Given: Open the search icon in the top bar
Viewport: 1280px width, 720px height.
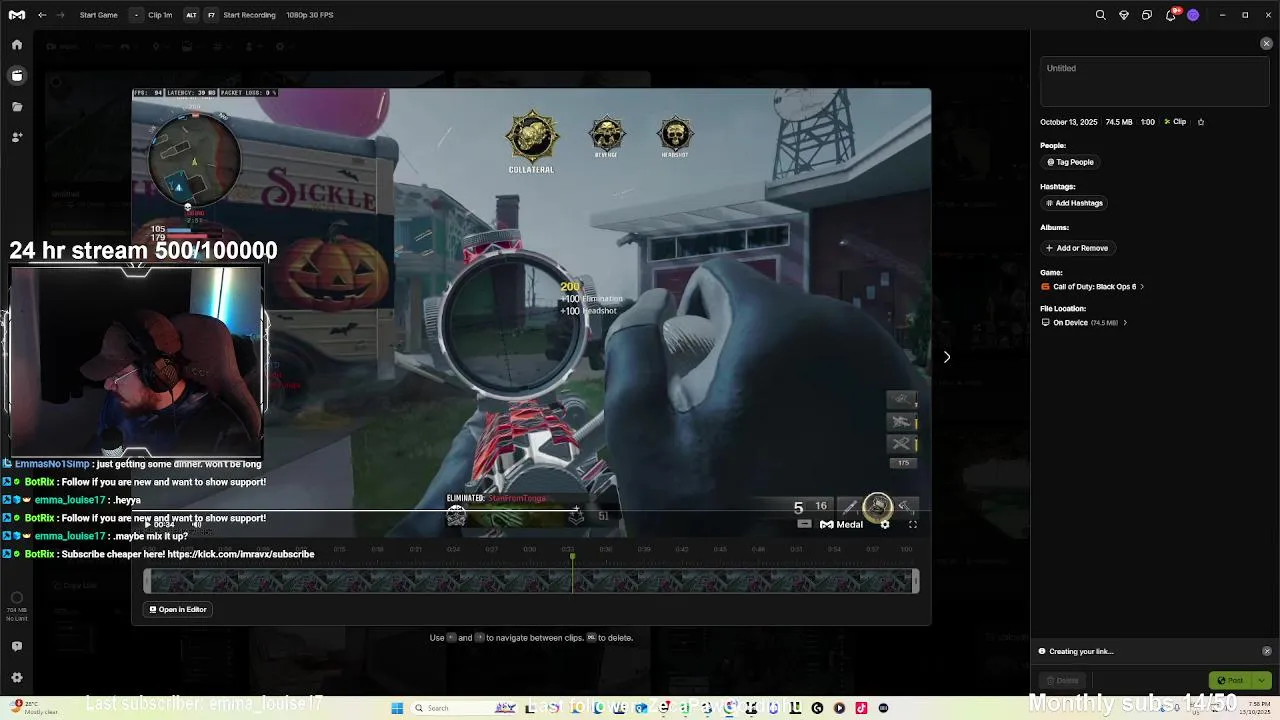Looking at the screenshot, I should 1101,15.
